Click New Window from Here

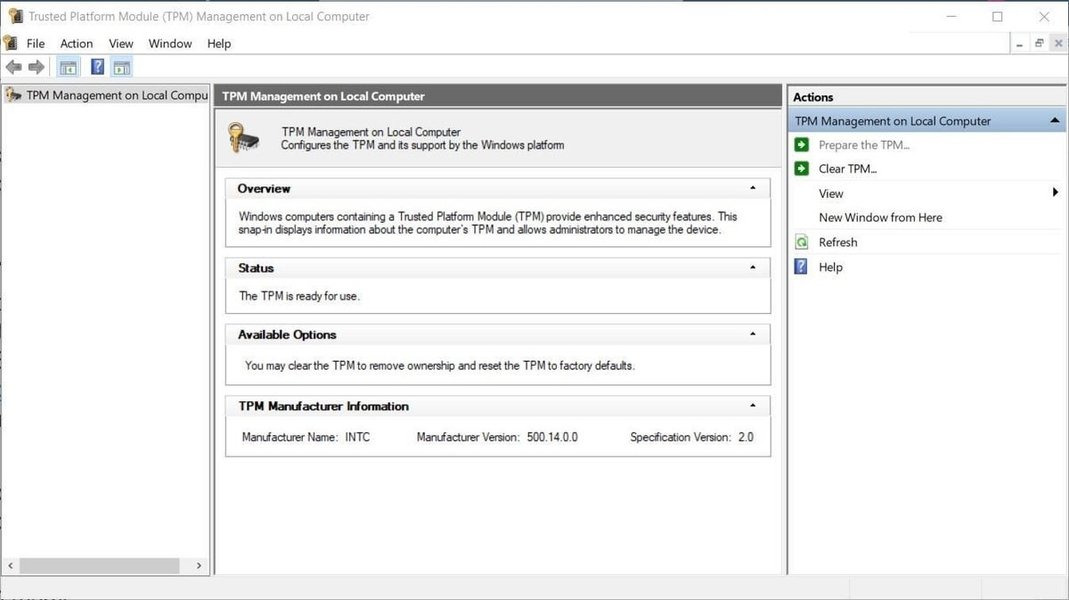pyautogui.click(x=880, y=217)
